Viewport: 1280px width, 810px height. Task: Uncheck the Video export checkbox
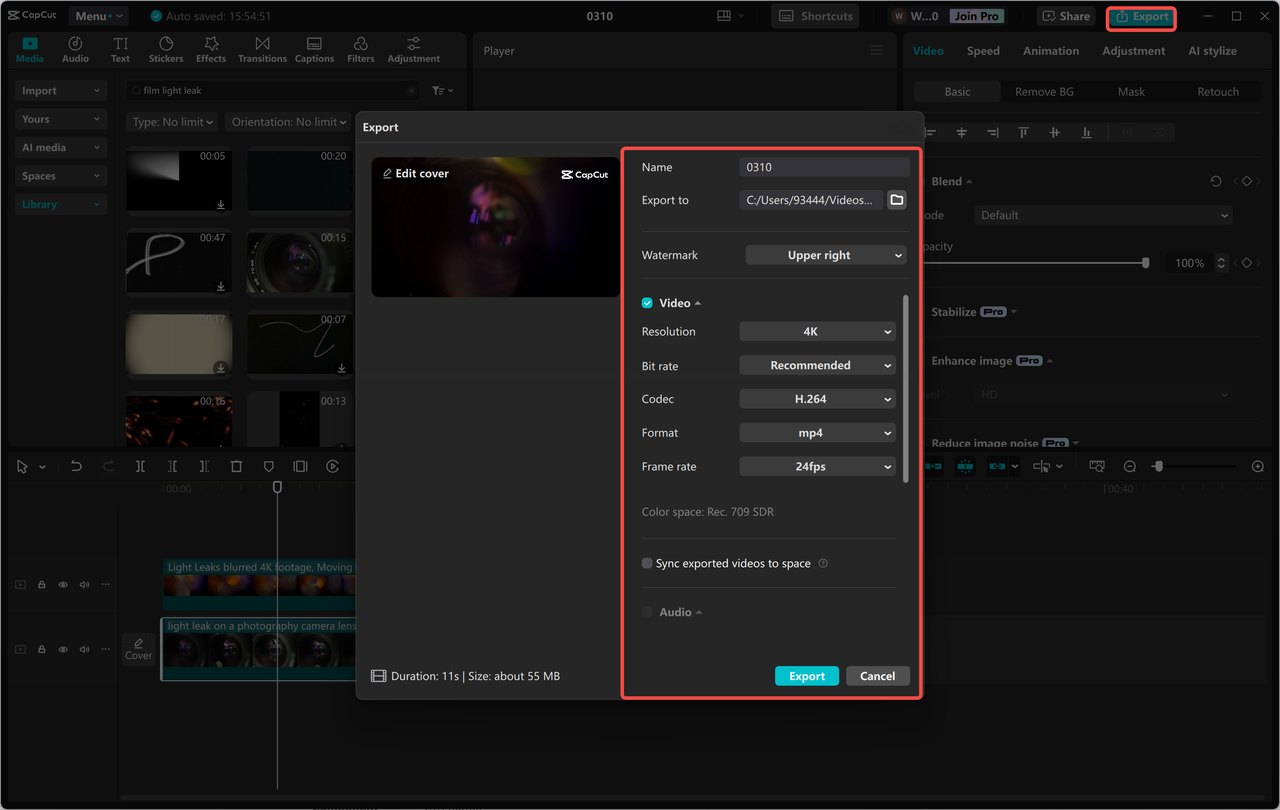[647, 303]
